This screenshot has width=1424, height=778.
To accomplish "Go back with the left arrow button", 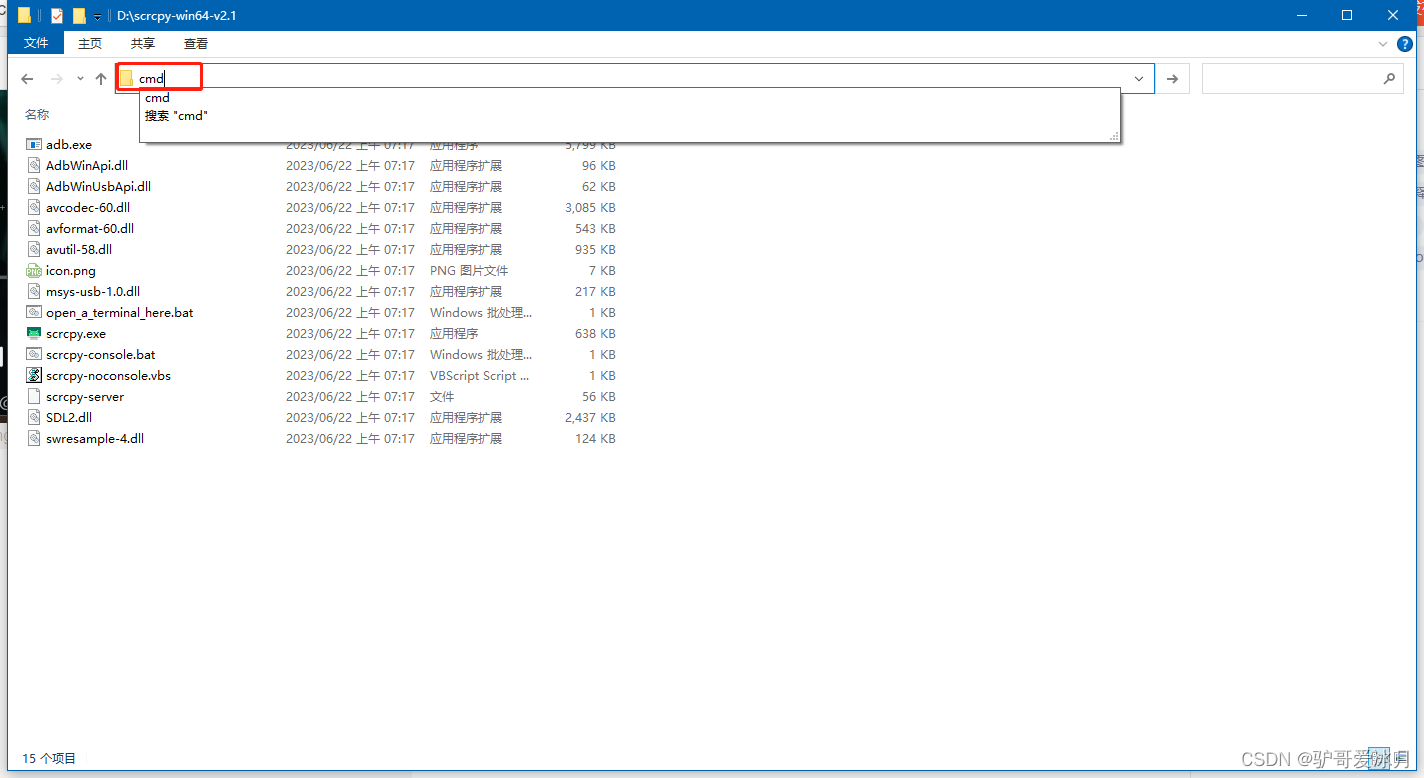I will coord(27,79).
